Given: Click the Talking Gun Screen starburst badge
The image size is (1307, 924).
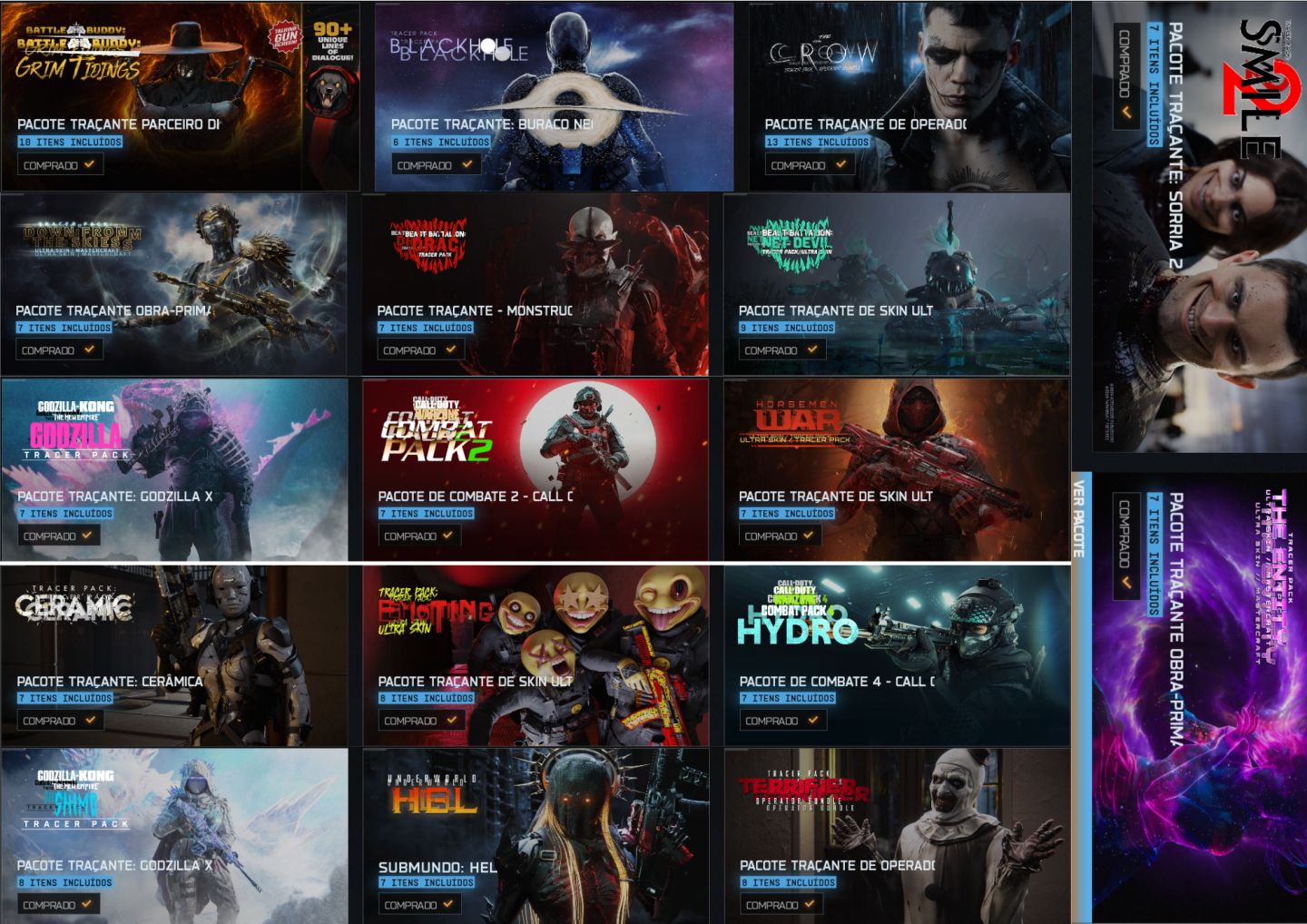Looking at the screenshot, I should [x=285, y=37].
